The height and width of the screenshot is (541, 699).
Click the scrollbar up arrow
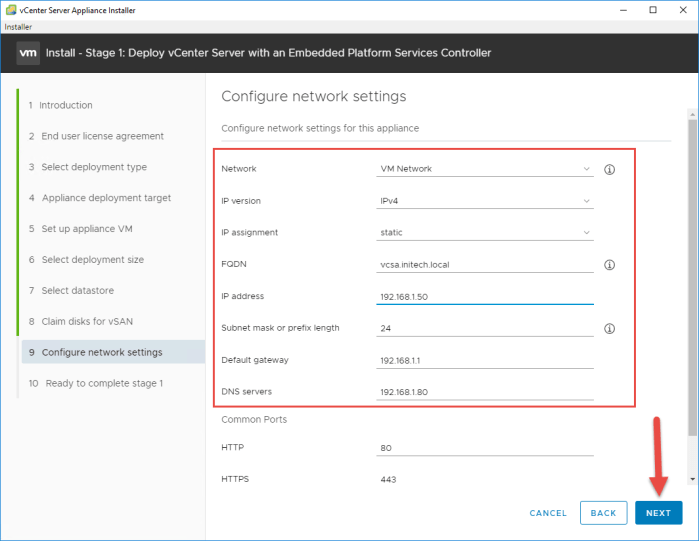click(x=692, y=115)
